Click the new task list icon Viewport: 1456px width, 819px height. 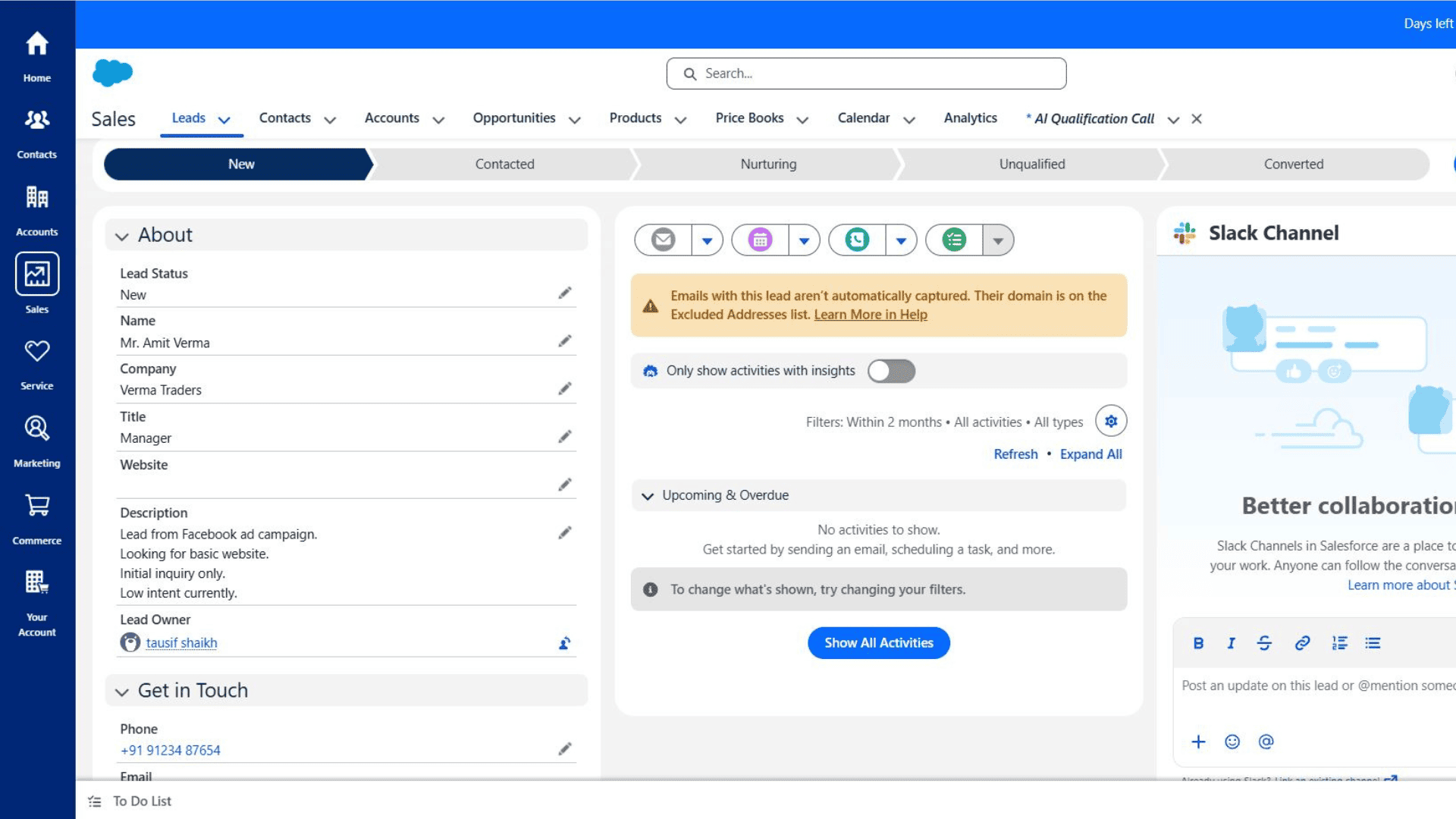click(954, 240)
